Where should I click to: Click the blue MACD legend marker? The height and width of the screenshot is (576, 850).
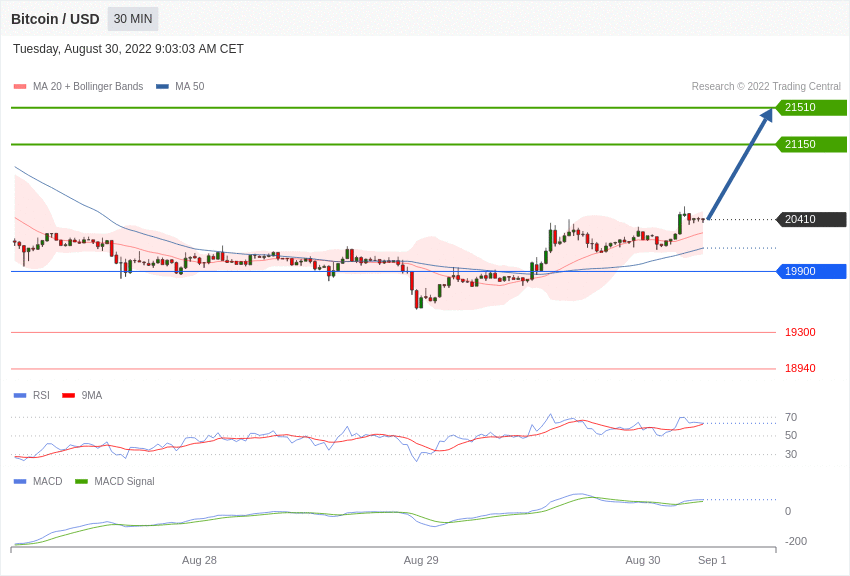(20, 482)
